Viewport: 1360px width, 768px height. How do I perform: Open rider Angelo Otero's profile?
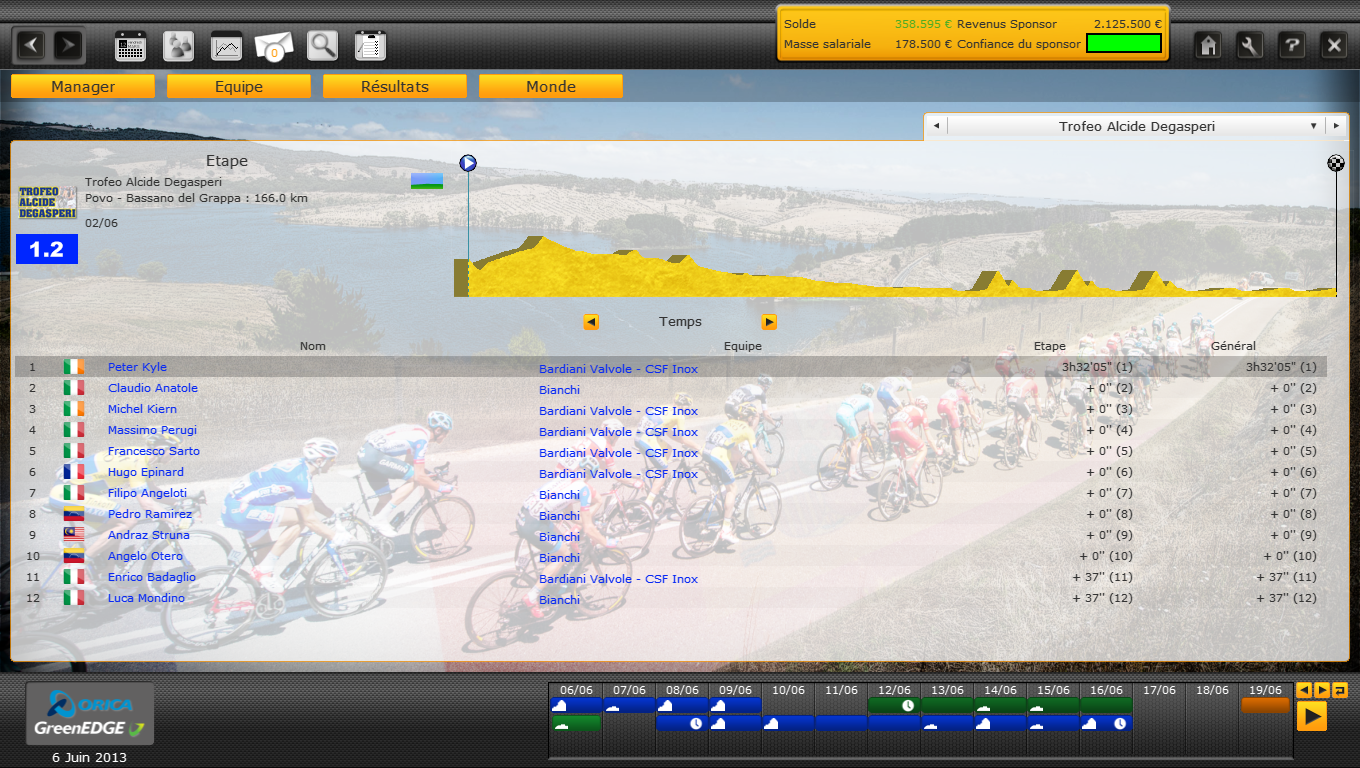point(145,556)
